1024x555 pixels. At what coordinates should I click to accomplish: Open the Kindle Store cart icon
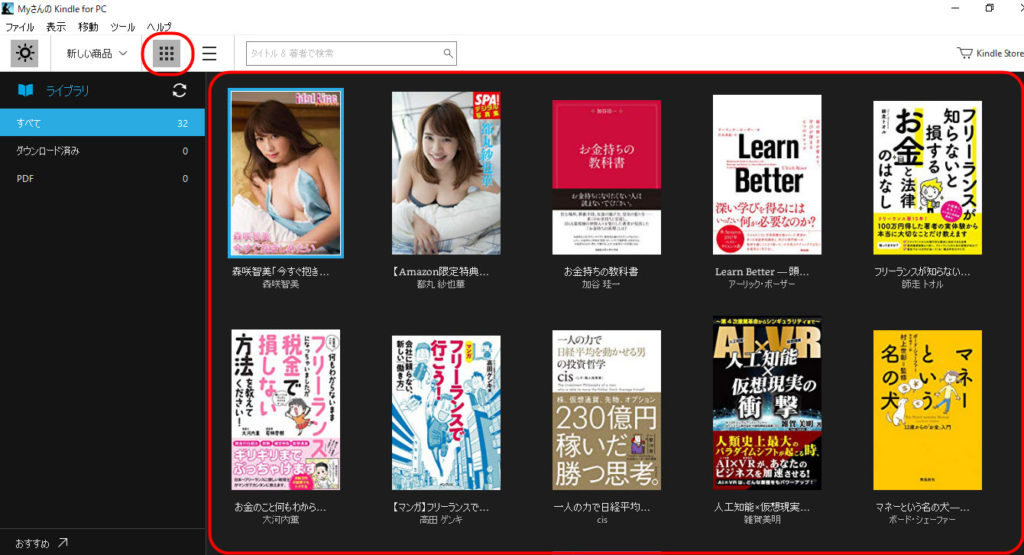[x=964, y=53]
